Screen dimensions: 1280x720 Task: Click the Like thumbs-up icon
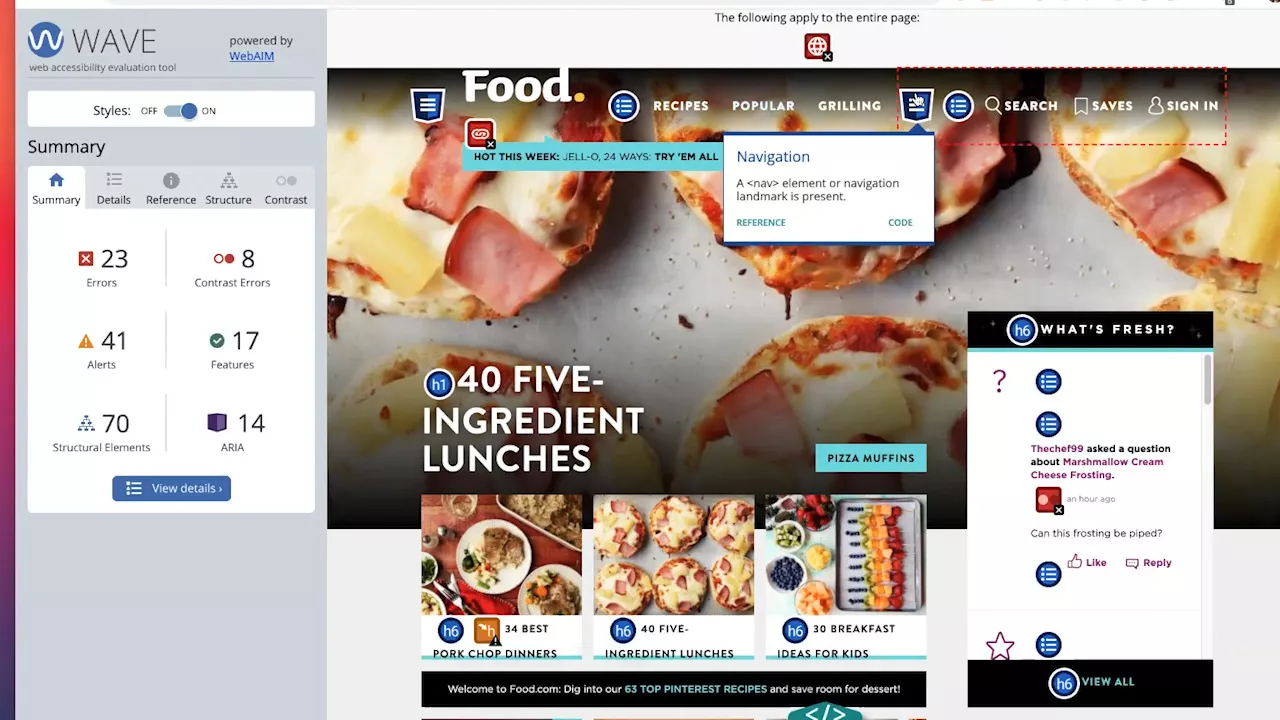1075,562
